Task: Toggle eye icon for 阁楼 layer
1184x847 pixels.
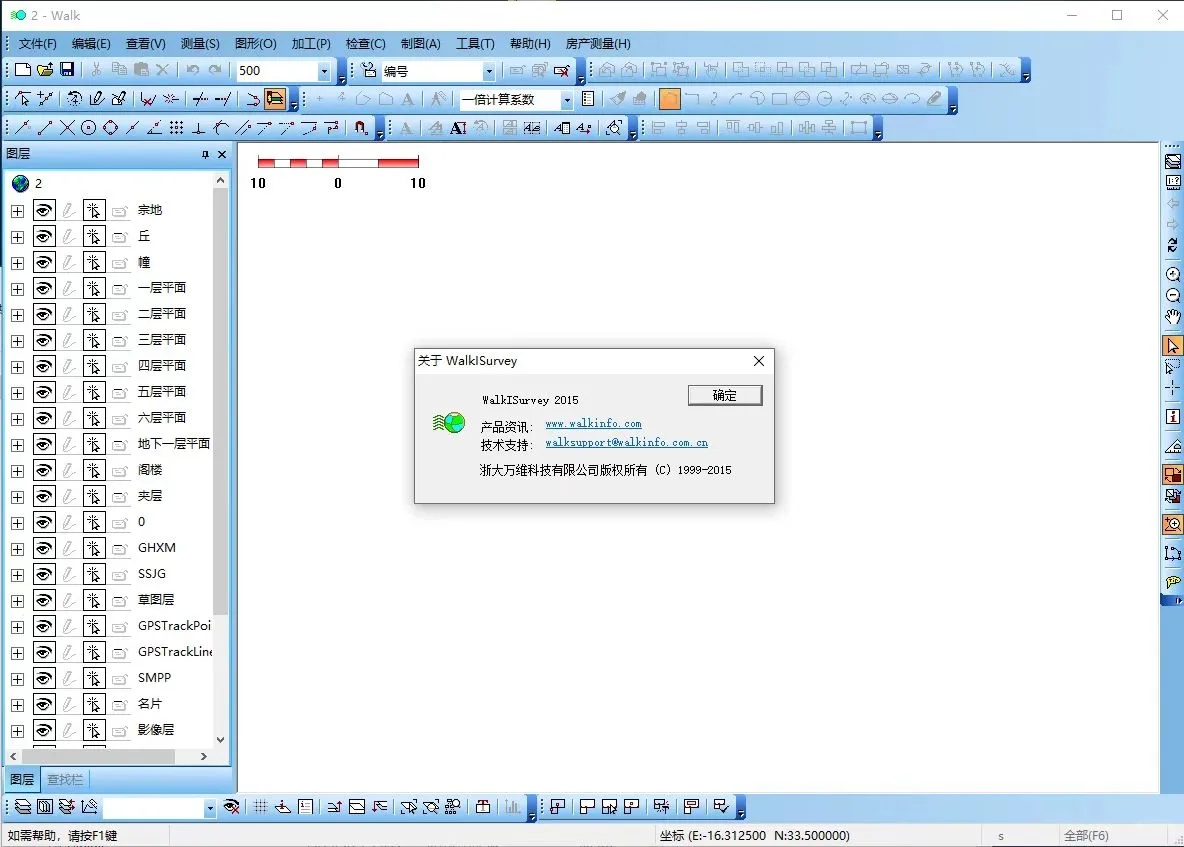Action: coord(44,470)
